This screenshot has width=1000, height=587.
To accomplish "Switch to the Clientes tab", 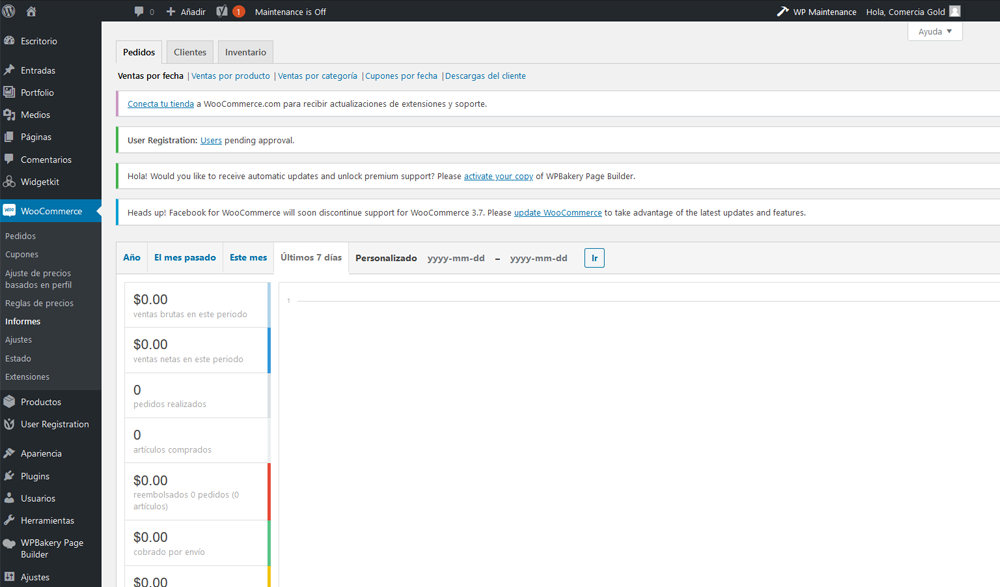I will click(190, 52).
